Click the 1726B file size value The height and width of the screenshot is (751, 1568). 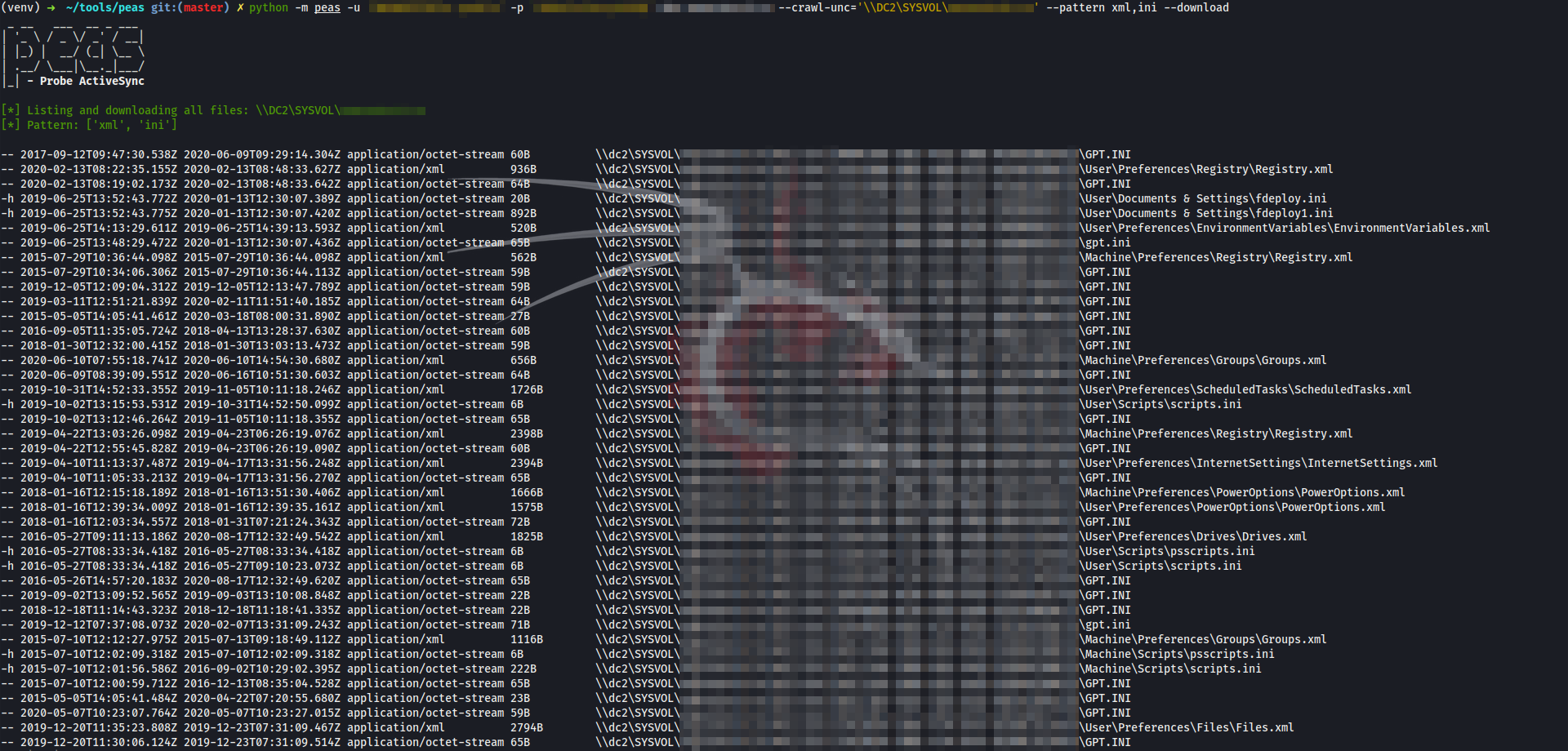(x=527, y=390)
